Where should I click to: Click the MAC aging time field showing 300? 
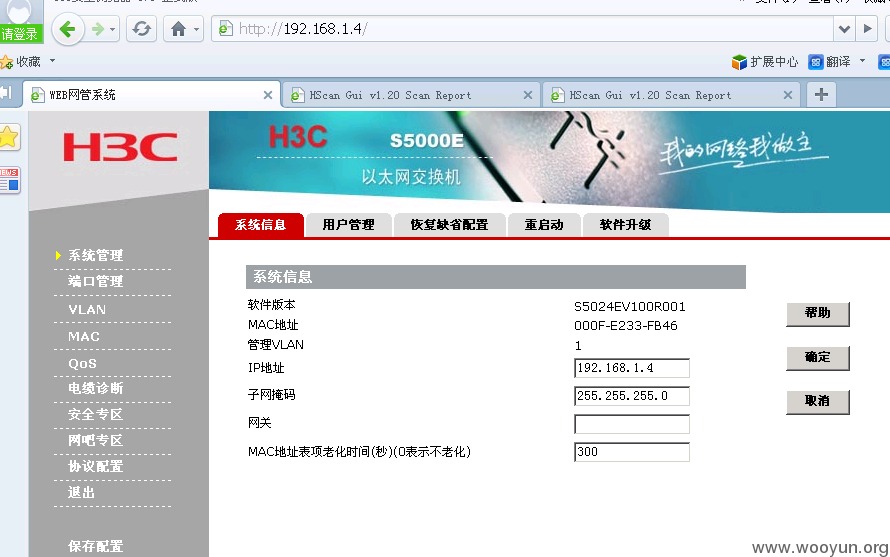632,452
